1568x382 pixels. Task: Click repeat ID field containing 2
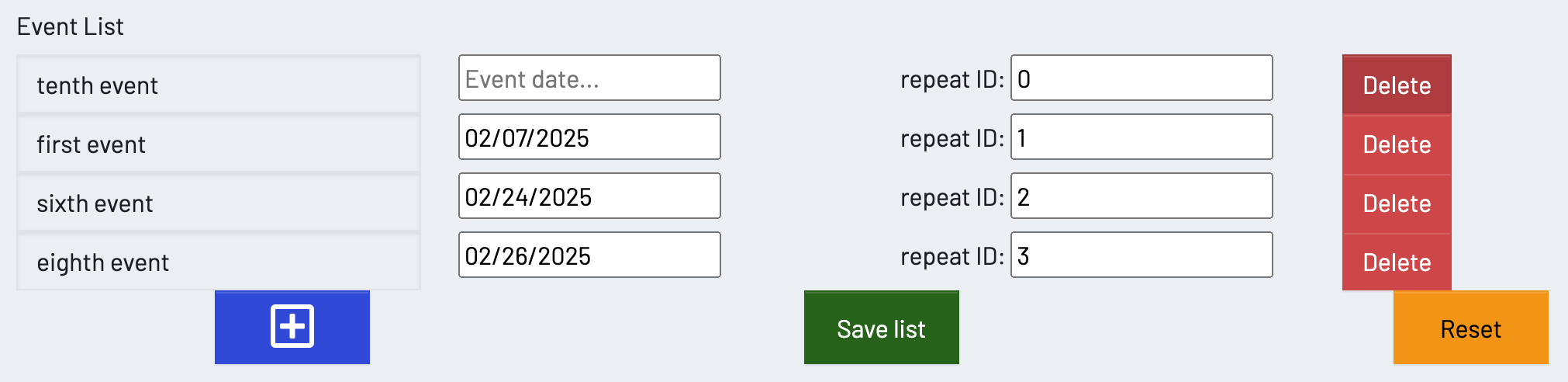[x=1141, y=196]
